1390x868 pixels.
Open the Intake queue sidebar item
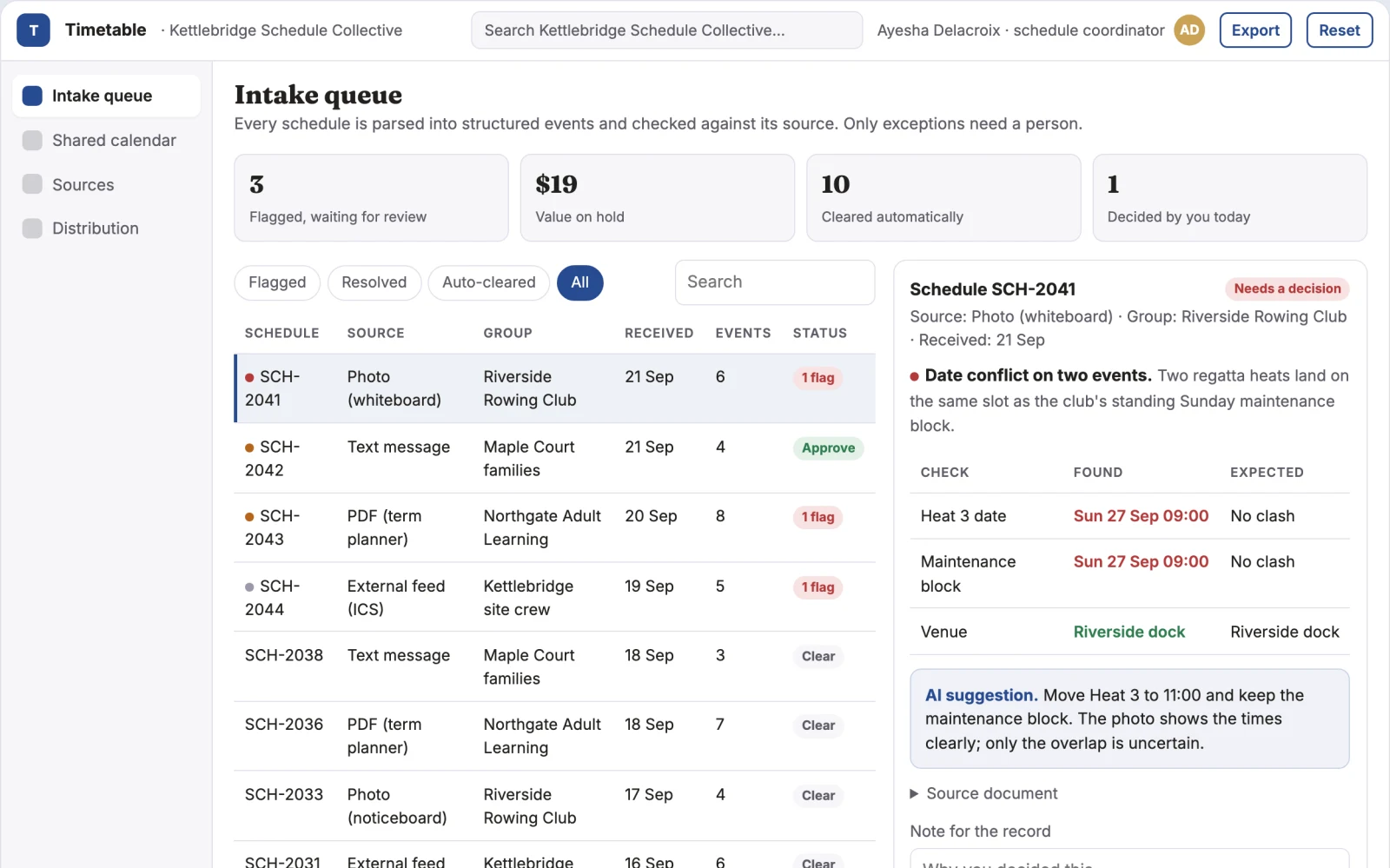click(106, 96)
